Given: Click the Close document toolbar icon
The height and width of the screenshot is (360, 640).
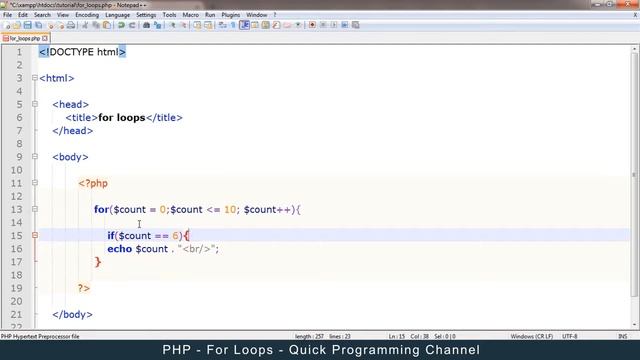Looking at the screenshot, I should click(x=51, y=25).
